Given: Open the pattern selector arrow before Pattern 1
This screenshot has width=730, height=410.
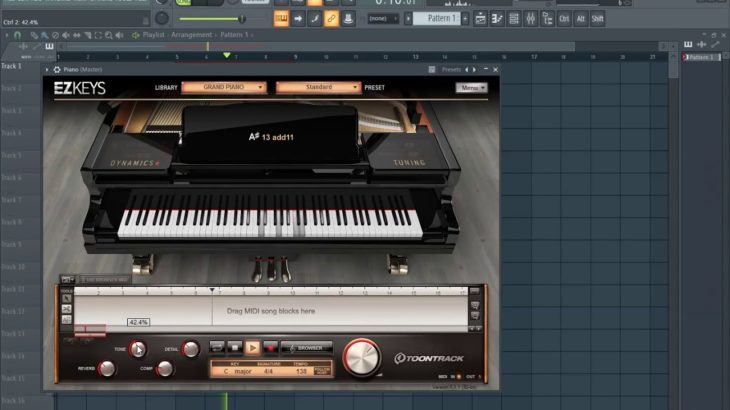Looking at the screenshot, I should (408, 19).
